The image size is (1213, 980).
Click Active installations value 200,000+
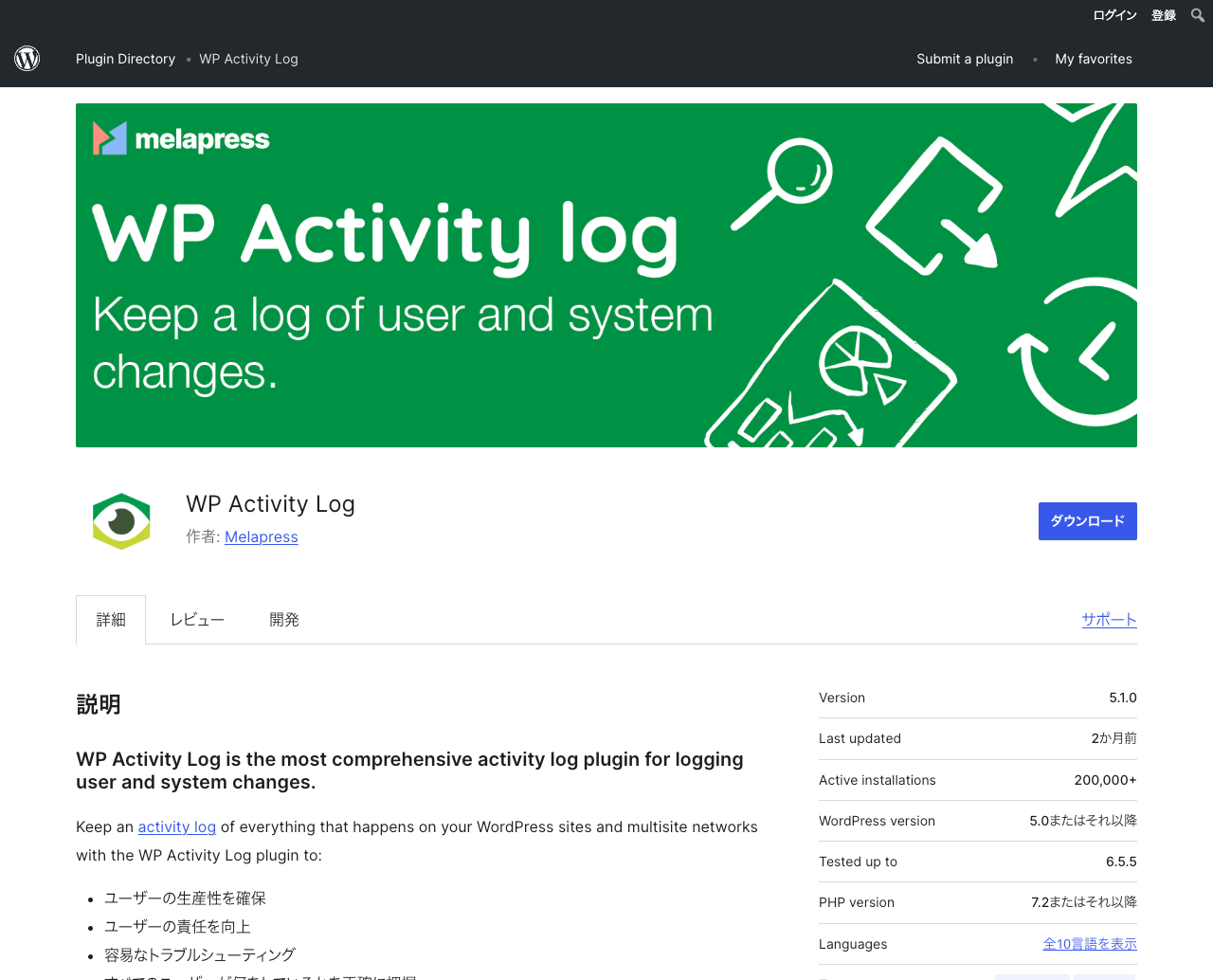tap(1106, 780)
